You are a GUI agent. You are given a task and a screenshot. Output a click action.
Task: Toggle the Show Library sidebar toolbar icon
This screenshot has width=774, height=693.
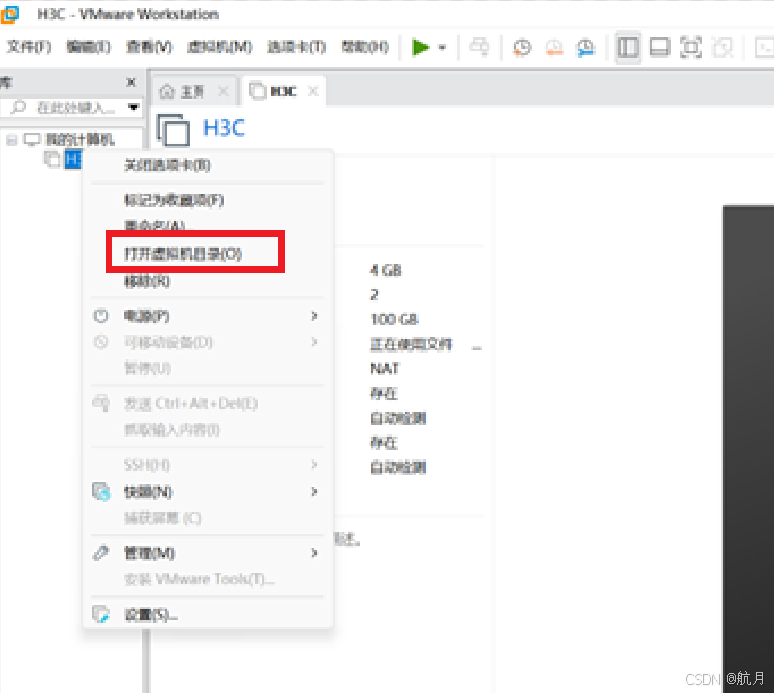628,47
